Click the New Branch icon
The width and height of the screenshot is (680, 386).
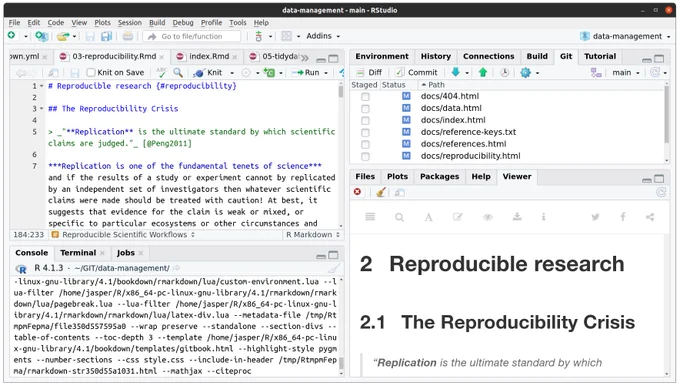596,73
